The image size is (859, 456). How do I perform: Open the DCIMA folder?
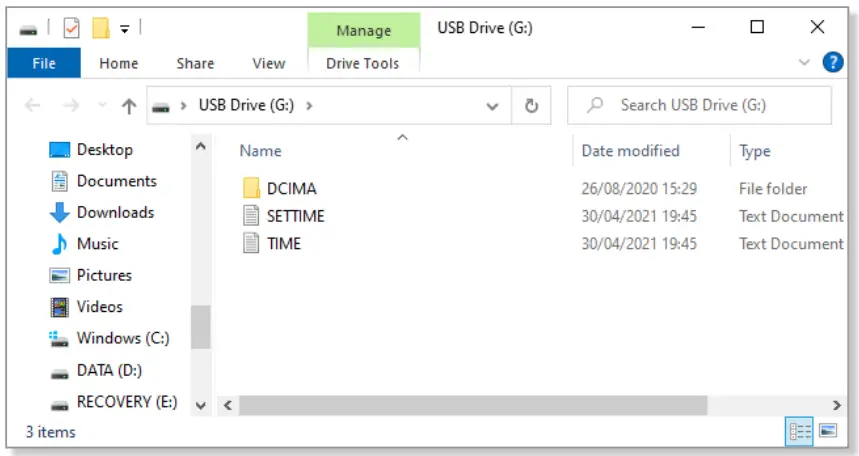click(291, 188)
